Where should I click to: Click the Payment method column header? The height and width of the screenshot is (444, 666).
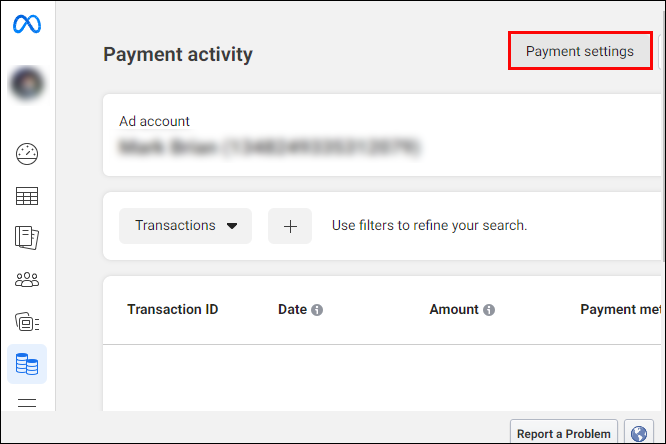pyautogui.click(x=621, y=309)
